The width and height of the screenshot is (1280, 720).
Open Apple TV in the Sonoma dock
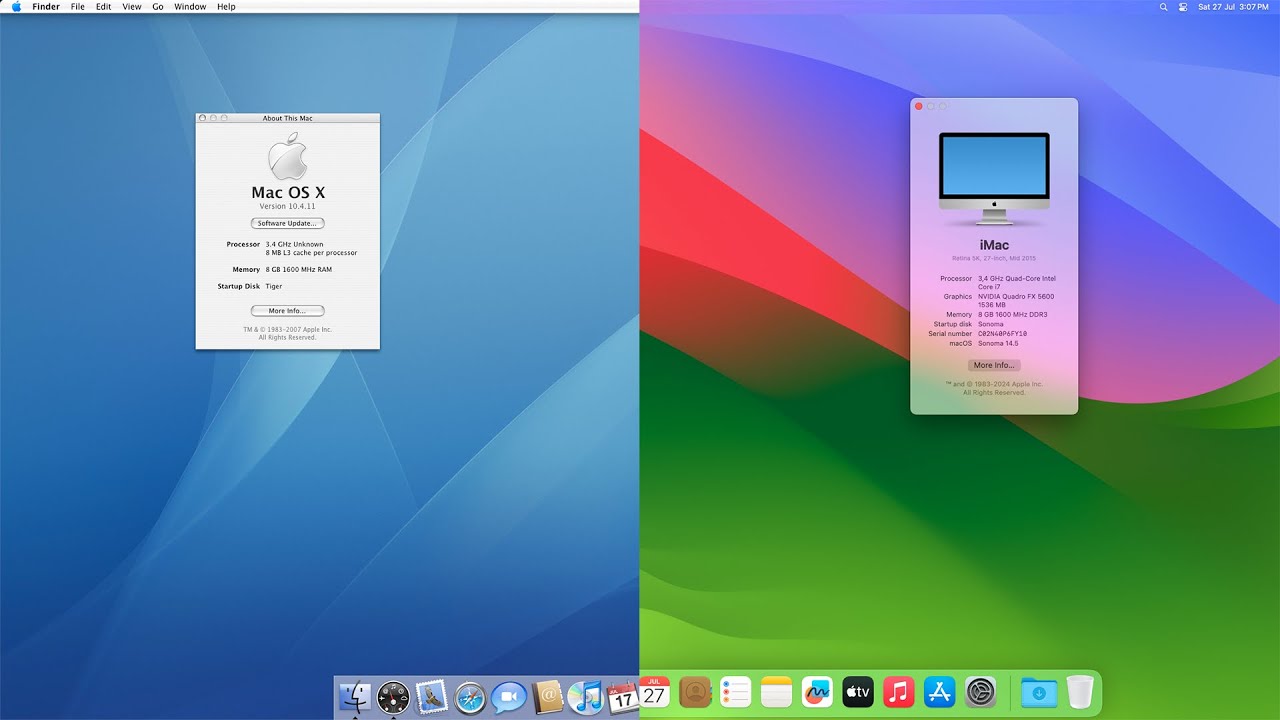tap(859, 692)
